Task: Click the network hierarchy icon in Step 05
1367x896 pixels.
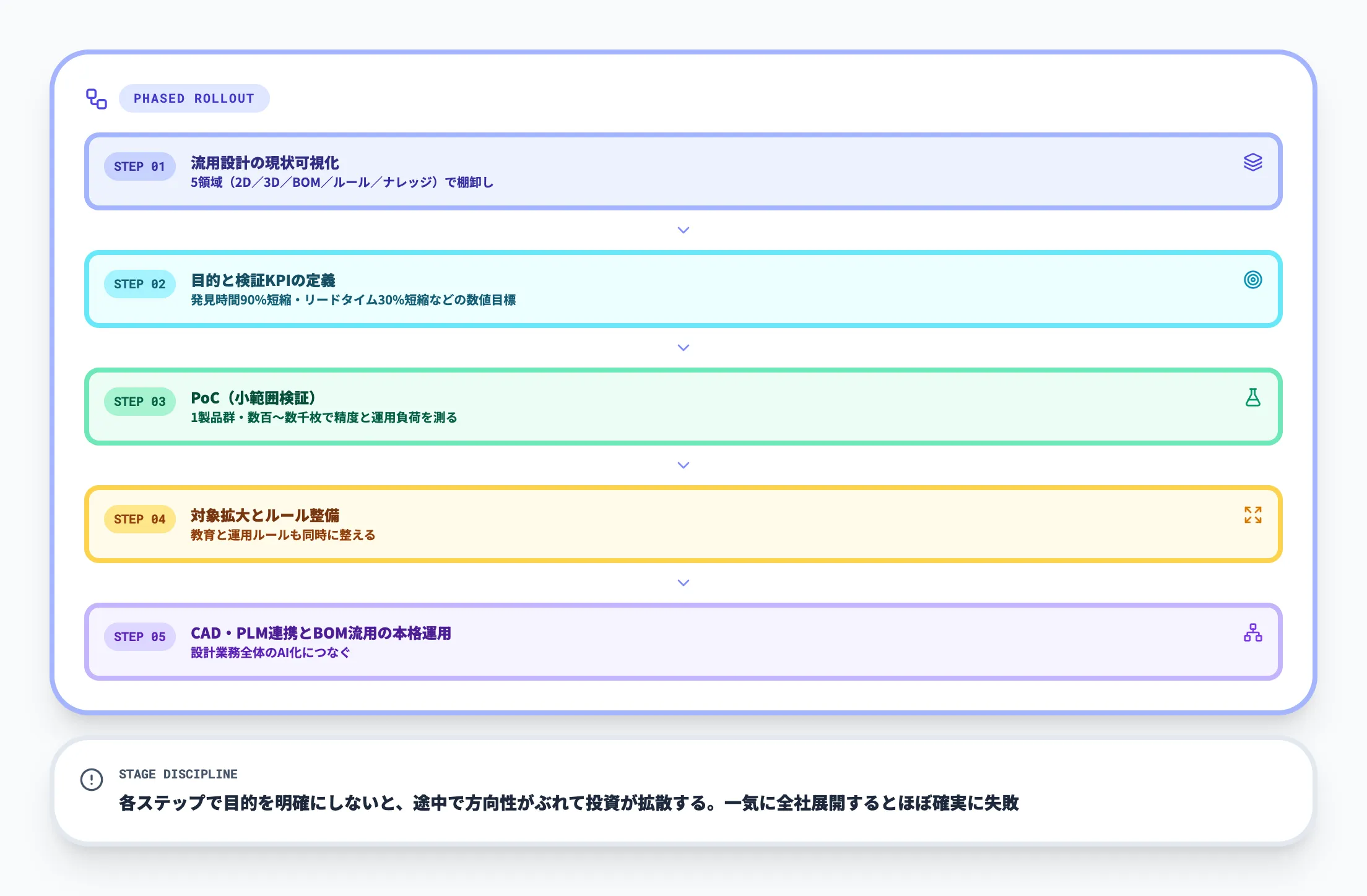Action: pyautogui.click(x=1252, y=632)
